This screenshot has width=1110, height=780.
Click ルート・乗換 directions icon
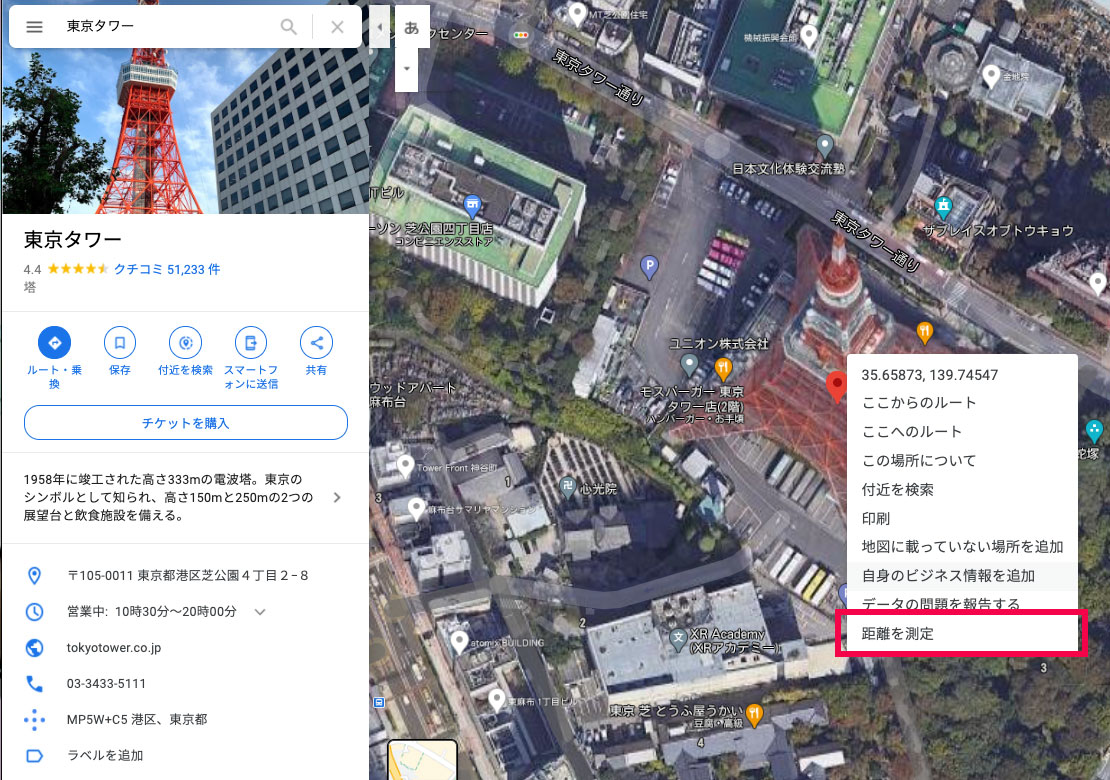tap(55, 343)
